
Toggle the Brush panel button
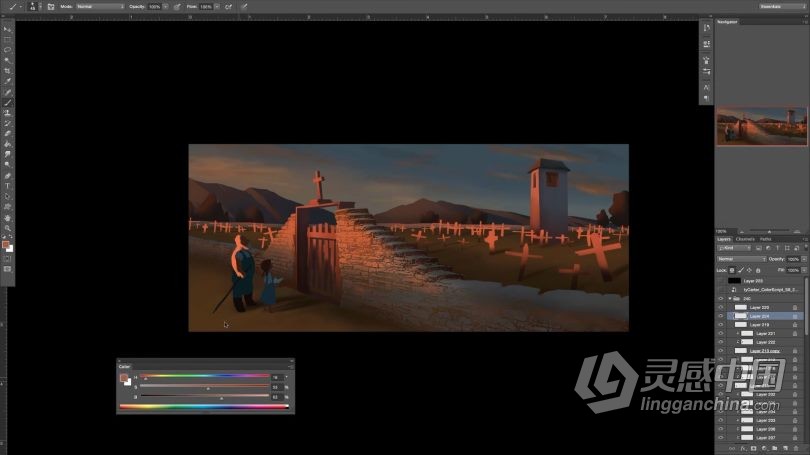tap(51, 7)
